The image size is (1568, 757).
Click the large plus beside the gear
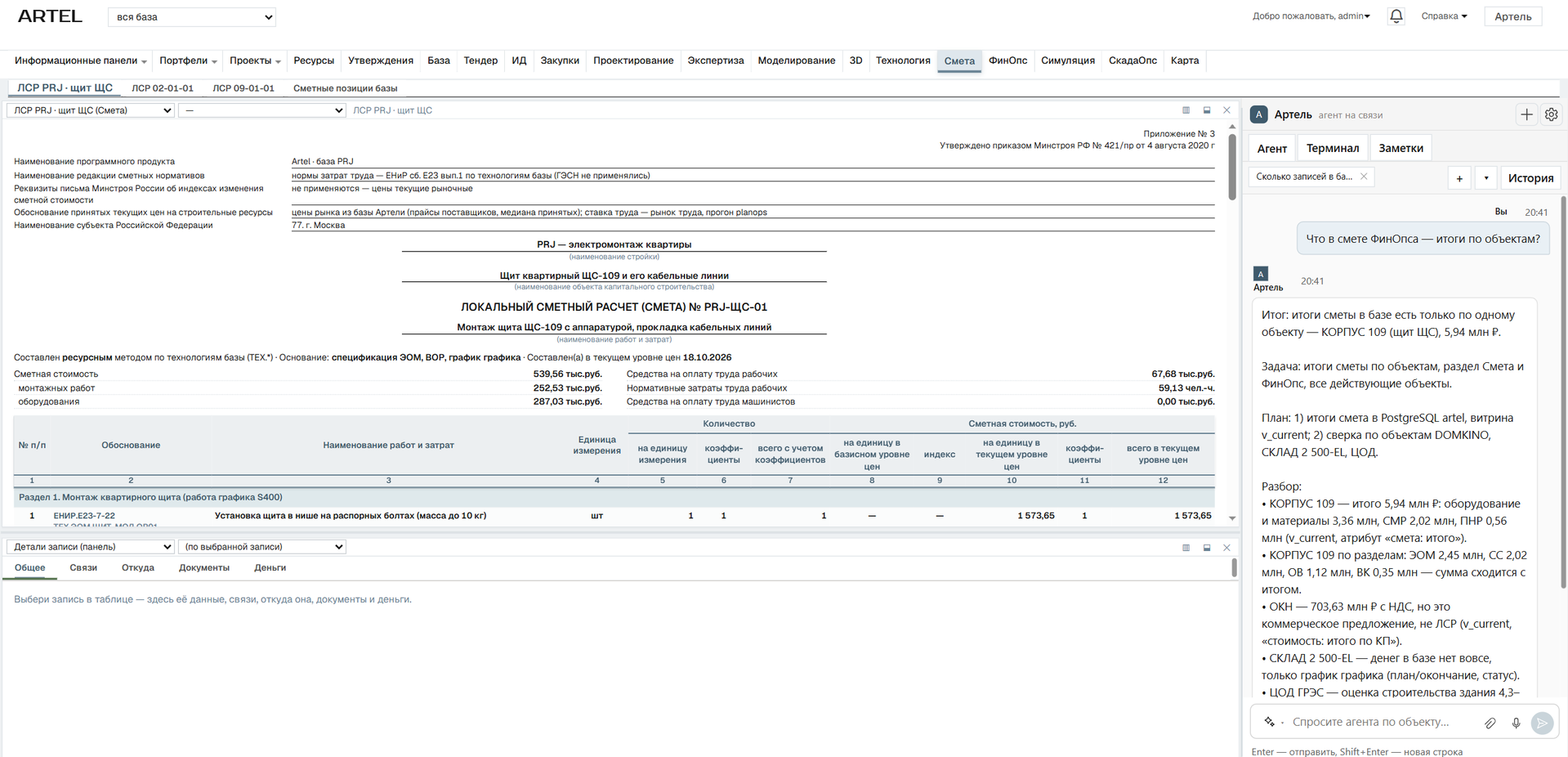click(x=1526, y=114)
